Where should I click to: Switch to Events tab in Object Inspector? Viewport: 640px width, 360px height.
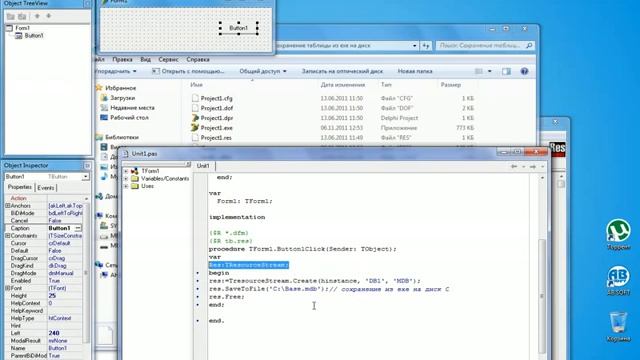click(x=45, y=188)
